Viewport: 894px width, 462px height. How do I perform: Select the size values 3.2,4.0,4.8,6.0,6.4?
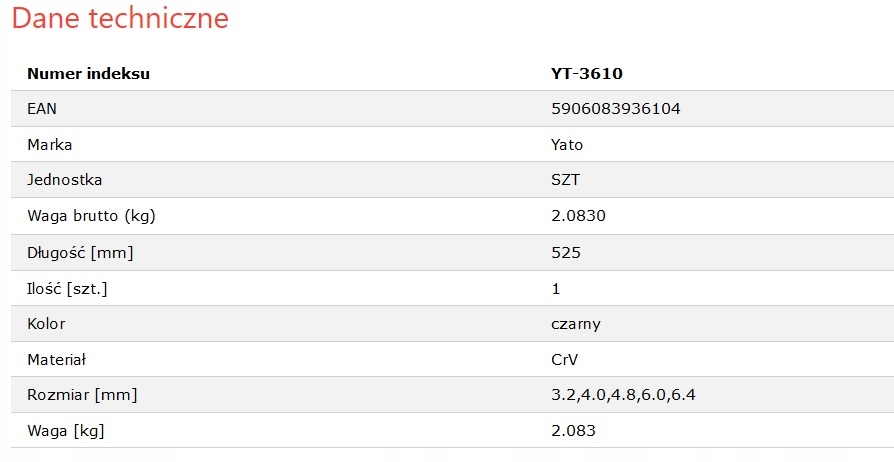pyautogui.click(x=623, y=395)
